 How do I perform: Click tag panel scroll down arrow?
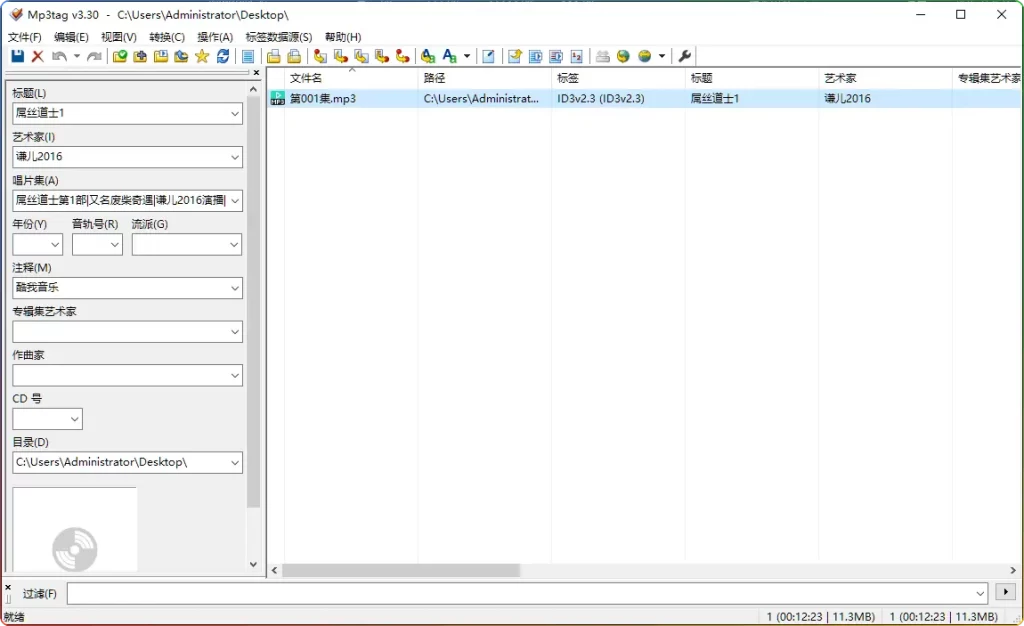click(253, 565)
